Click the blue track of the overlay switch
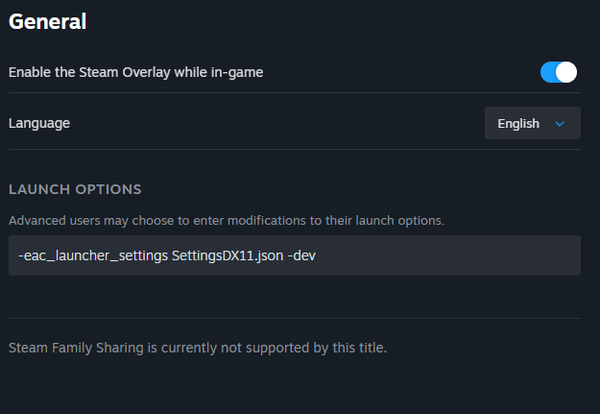Viewport: 600px width, 414px height. pyautogui.click(x=549, y=72)
